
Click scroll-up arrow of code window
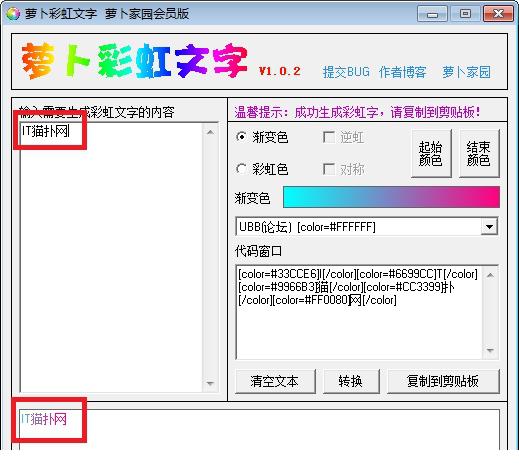point(490,275)
